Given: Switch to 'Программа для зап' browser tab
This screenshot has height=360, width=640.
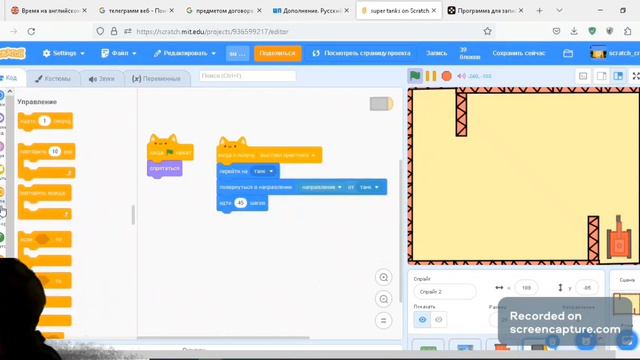Looking at the screenshot, I should (x=485, y=11).
